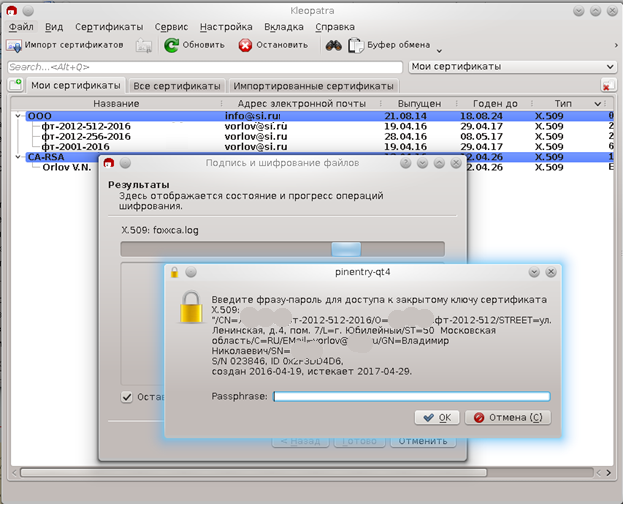Open the Вкладка menu
Image resolution: width=624 pixels, height=505 pixels.
pos(284,27)
